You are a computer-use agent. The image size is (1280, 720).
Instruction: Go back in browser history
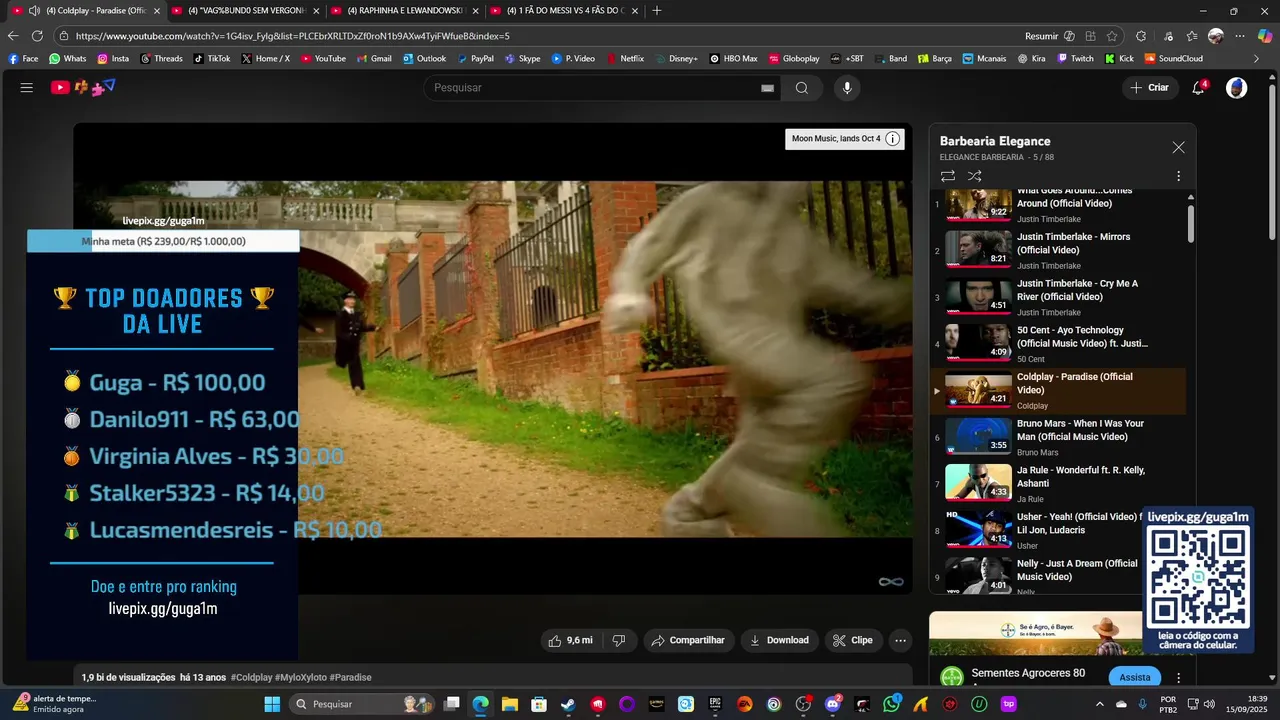[13, 36]
